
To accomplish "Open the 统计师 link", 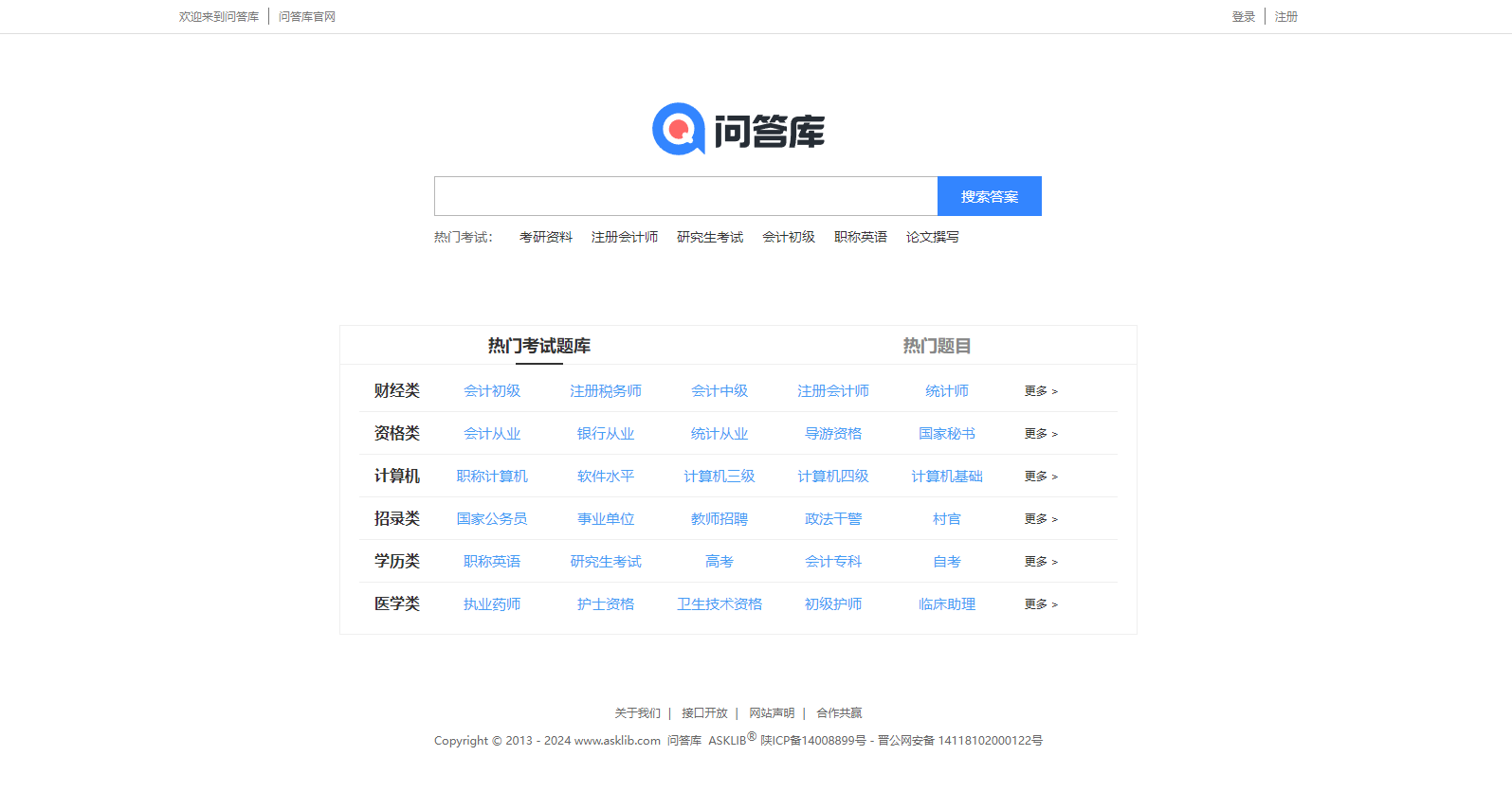I will 947,391.
